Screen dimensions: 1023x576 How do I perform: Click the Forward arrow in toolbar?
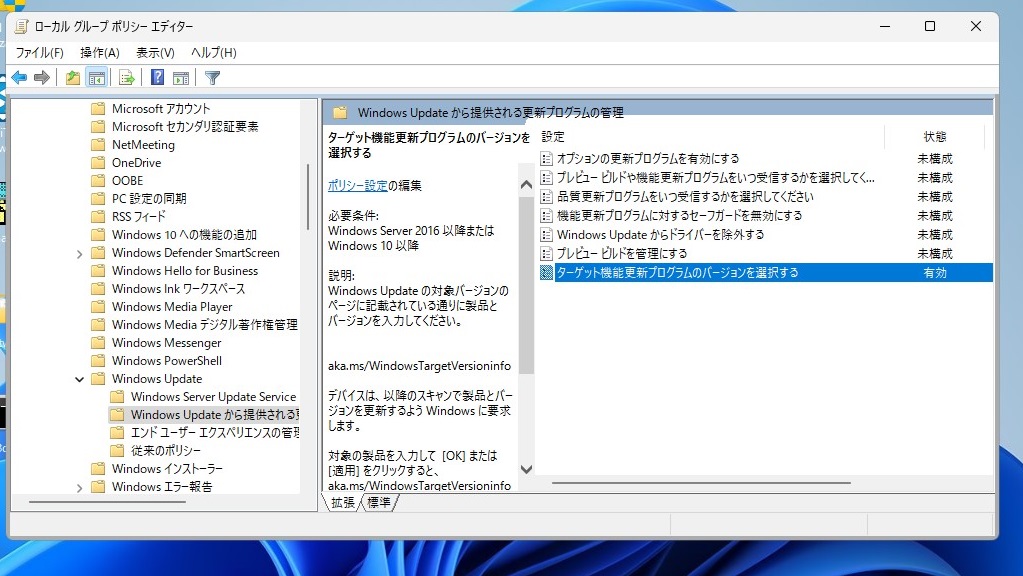click(x=42, y=78)
